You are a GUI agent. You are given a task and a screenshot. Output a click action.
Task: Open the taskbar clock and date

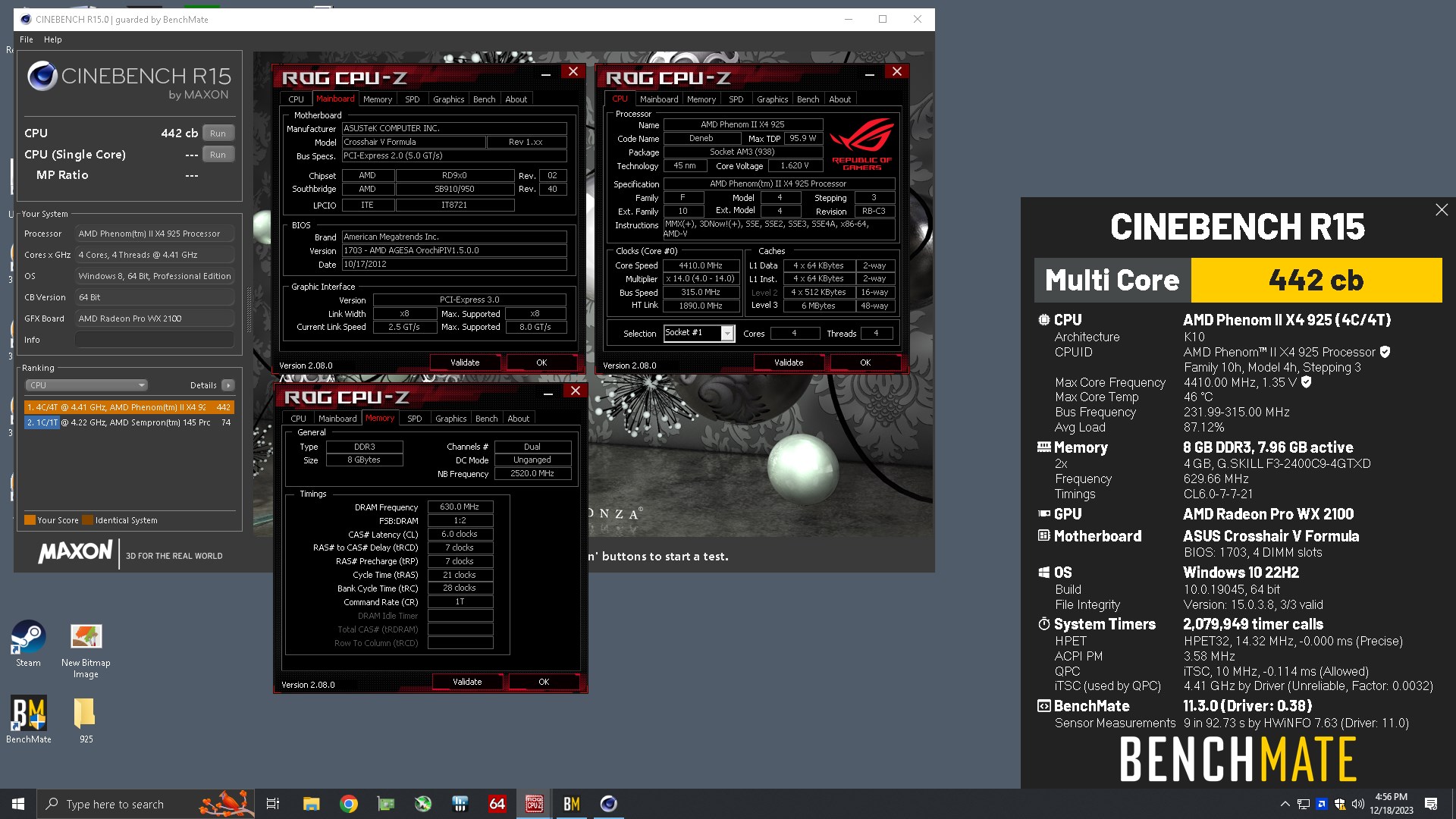1391,804
